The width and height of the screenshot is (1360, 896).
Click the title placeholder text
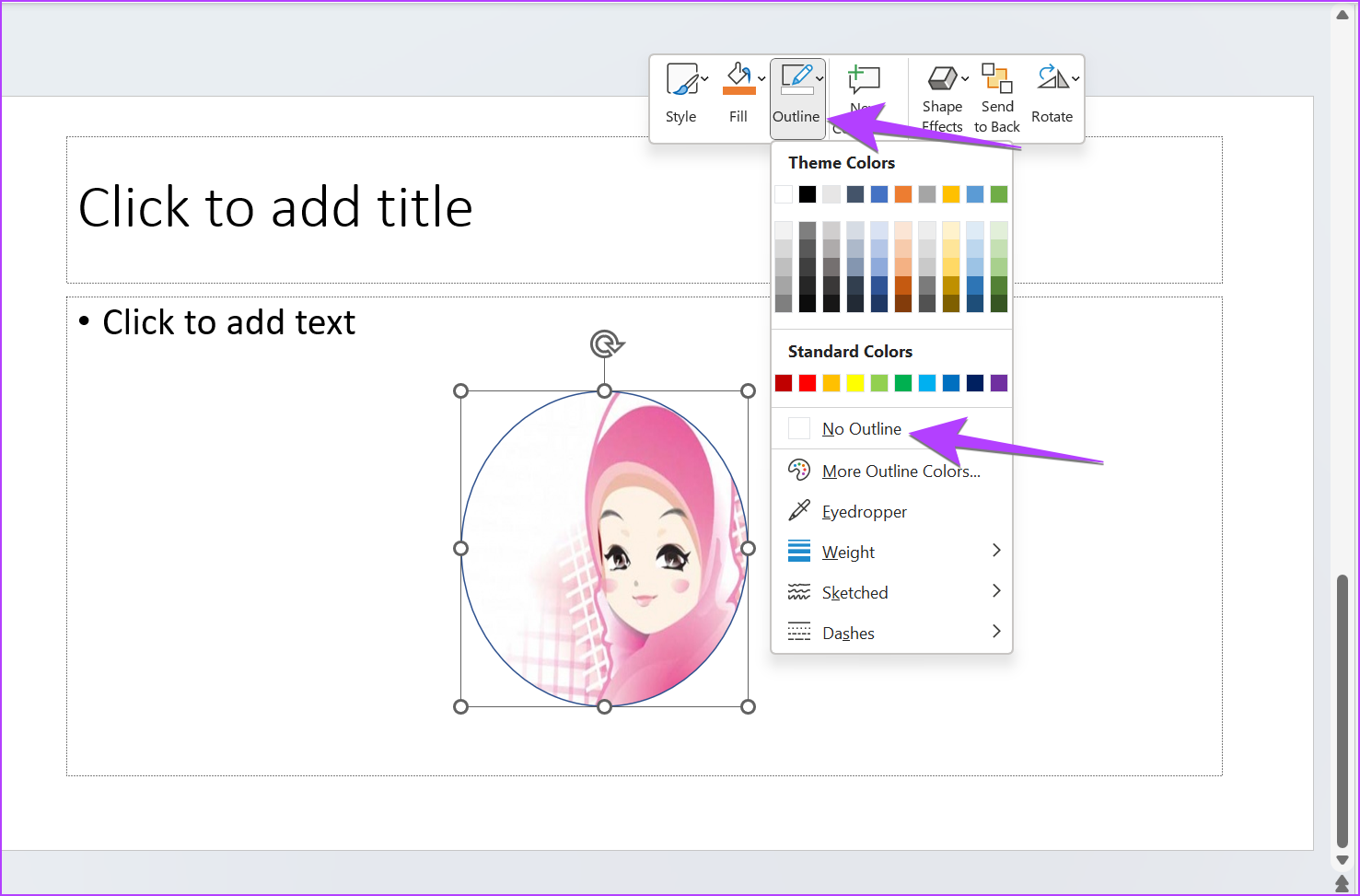tap(275, 207)
